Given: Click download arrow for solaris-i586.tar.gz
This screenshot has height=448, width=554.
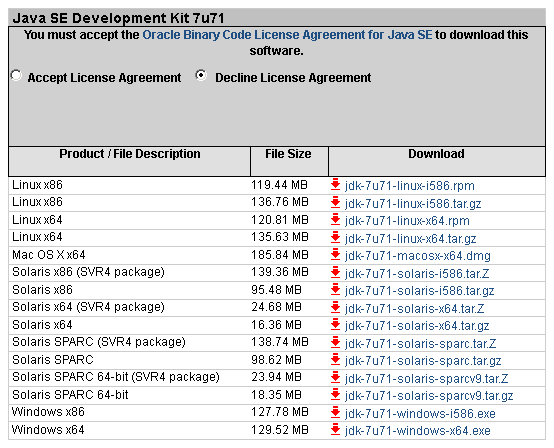Looking at the screenshot, I should (335, 290).
